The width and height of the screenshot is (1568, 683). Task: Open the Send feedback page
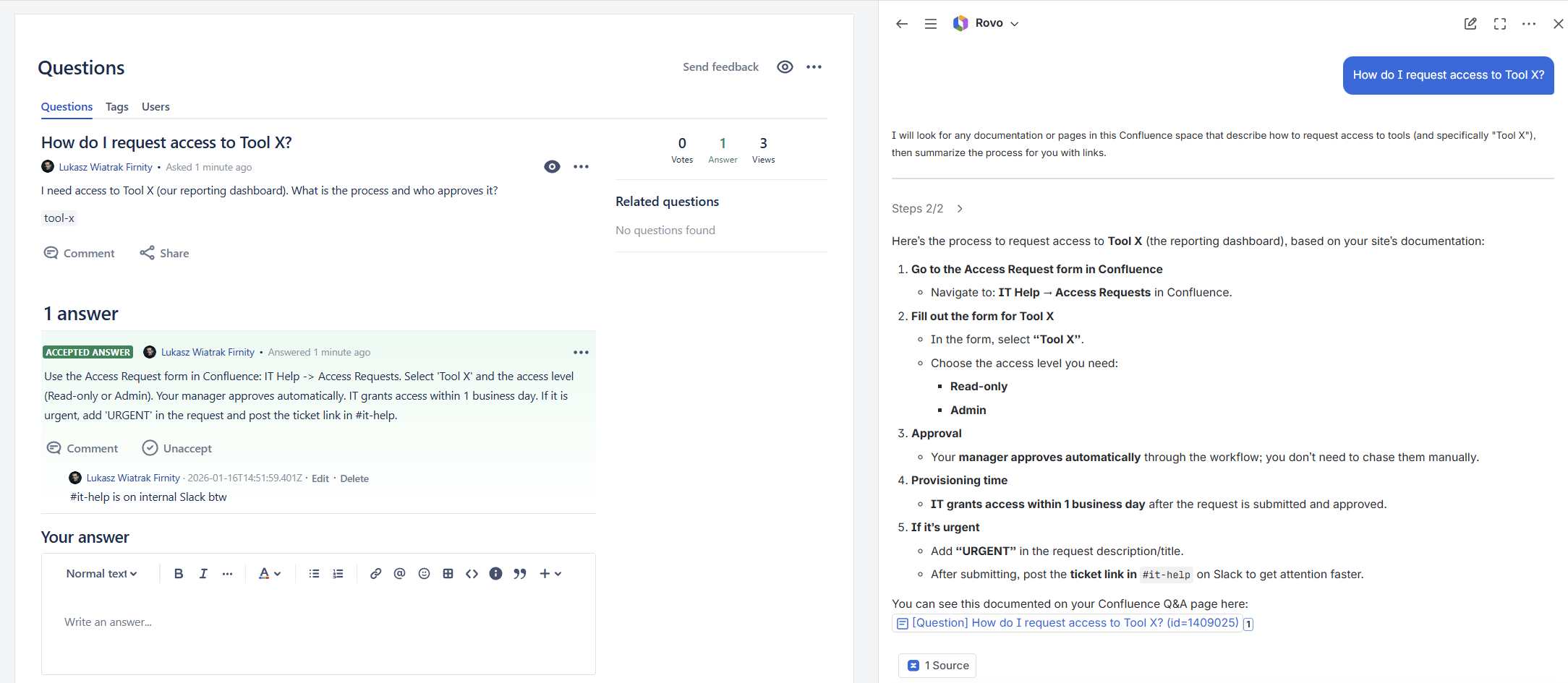click(720, 66)
